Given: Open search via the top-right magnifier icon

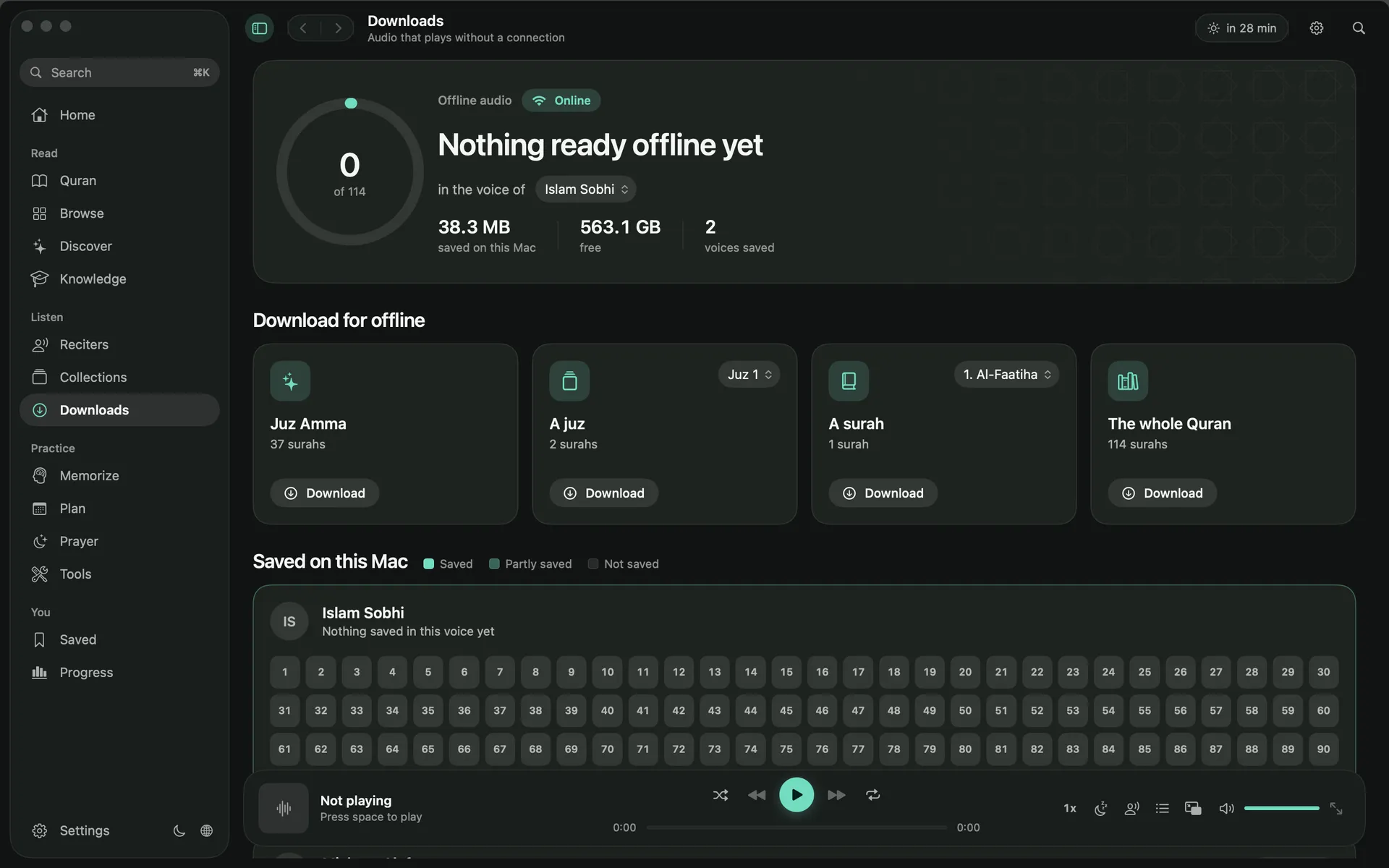Looking at the screenshot, I should click(1358, 28).
